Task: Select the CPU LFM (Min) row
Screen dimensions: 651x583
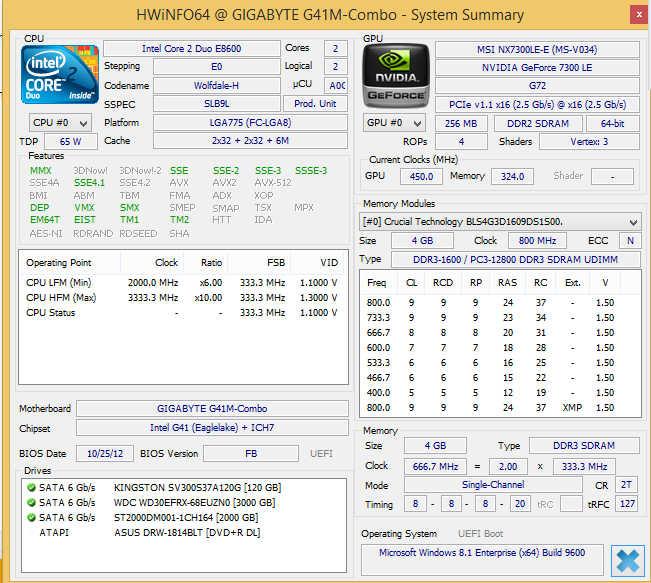Action: click(182, 283)
